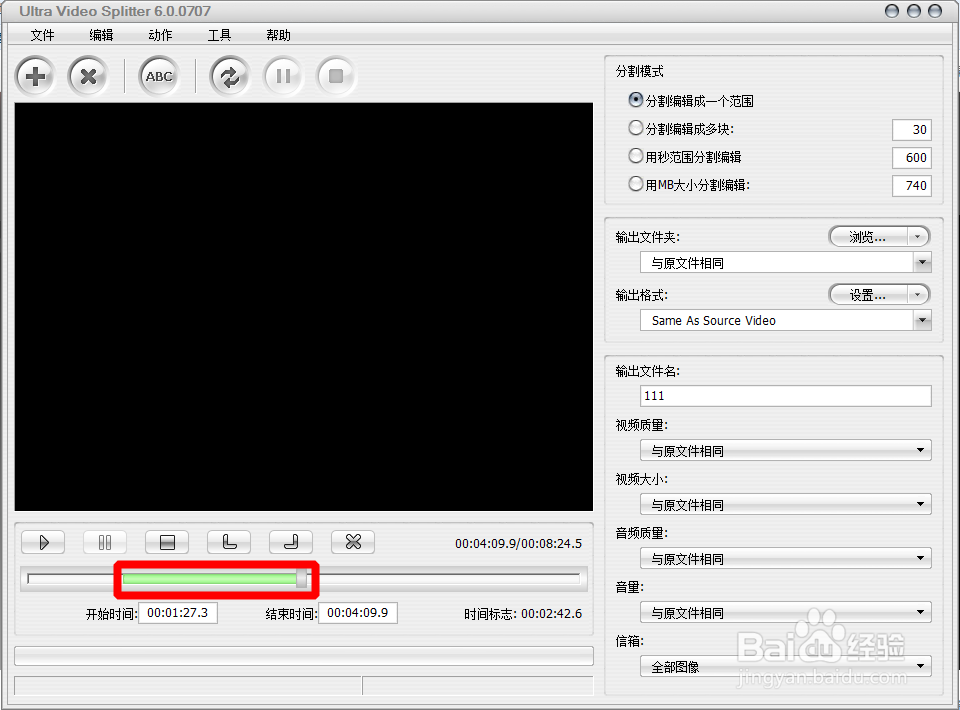Click the round stop toolbar icon
Viewport: 960px width, 710px height.
pyautogui.click(x=336, y=77)
